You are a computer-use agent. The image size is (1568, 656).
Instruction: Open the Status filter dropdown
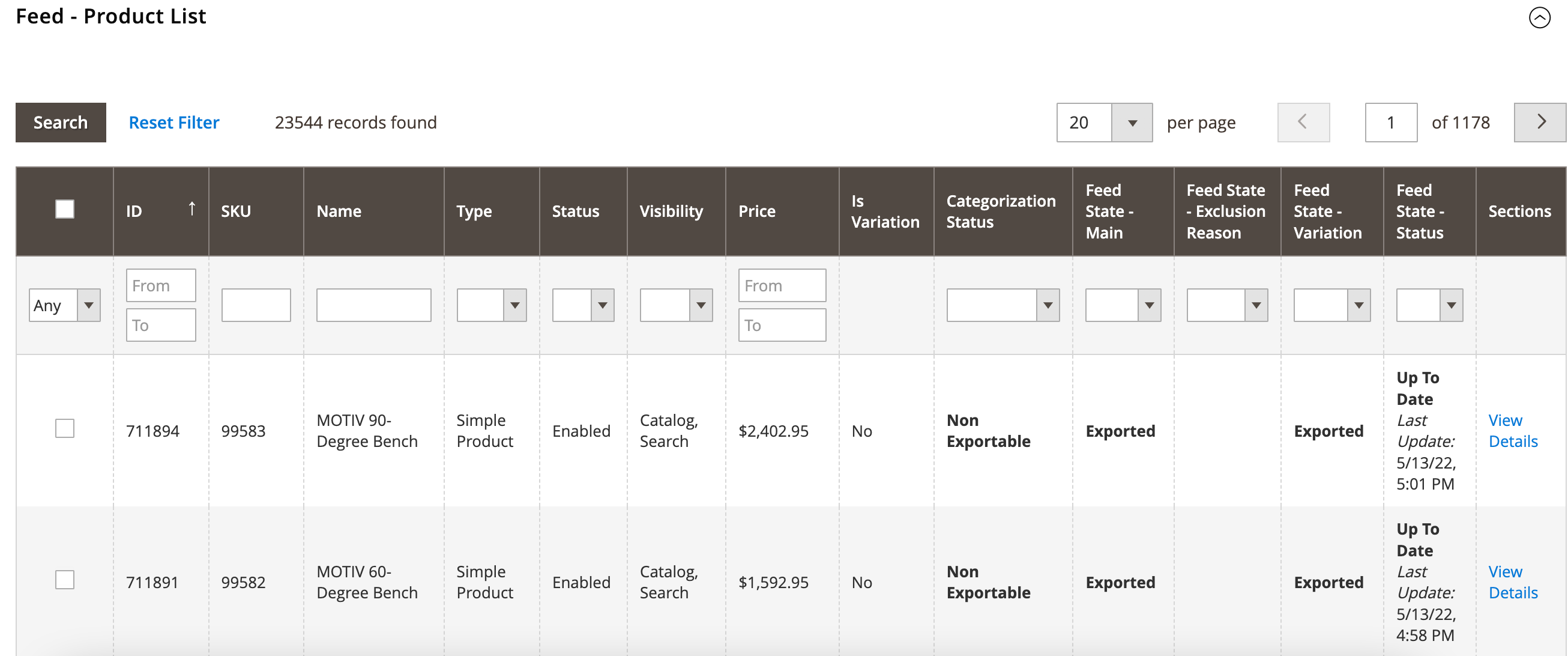(x=583, y=305)
